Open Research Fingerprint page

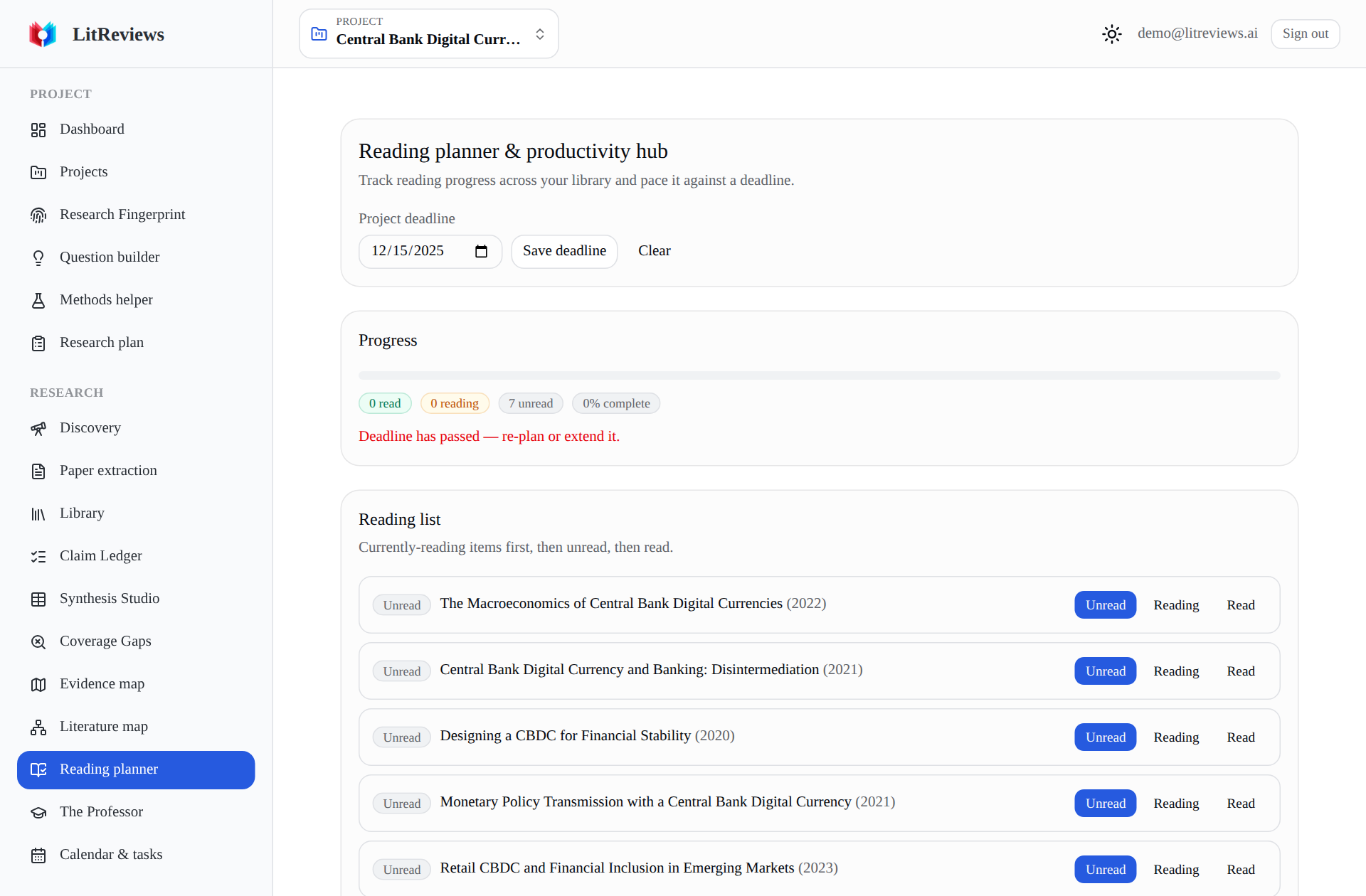click(x=136, y=215)
